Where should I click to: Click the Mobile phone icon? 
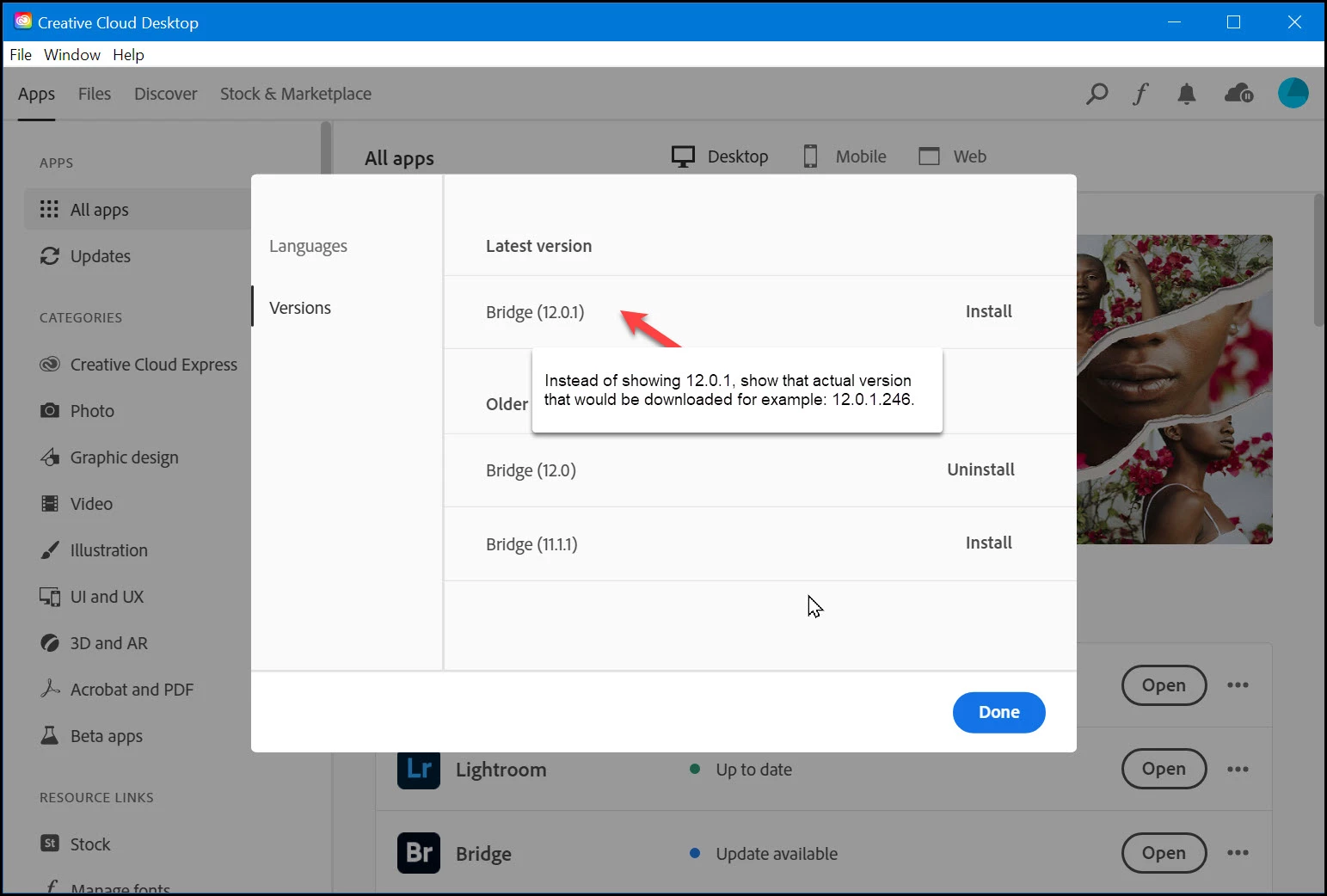pos(810,156)
